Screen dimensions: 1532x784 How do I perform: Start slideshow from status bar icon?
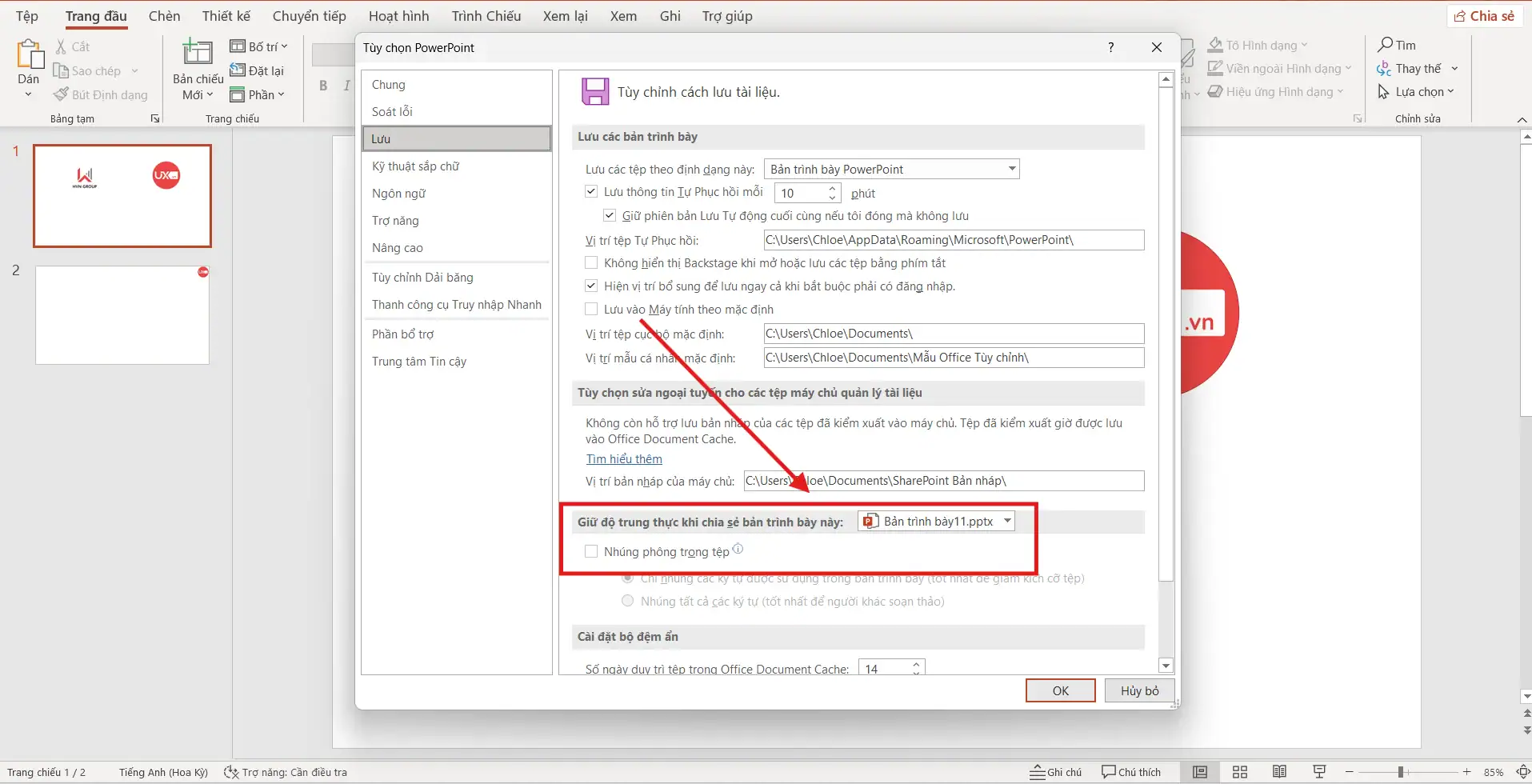[x=1319, y=772]
